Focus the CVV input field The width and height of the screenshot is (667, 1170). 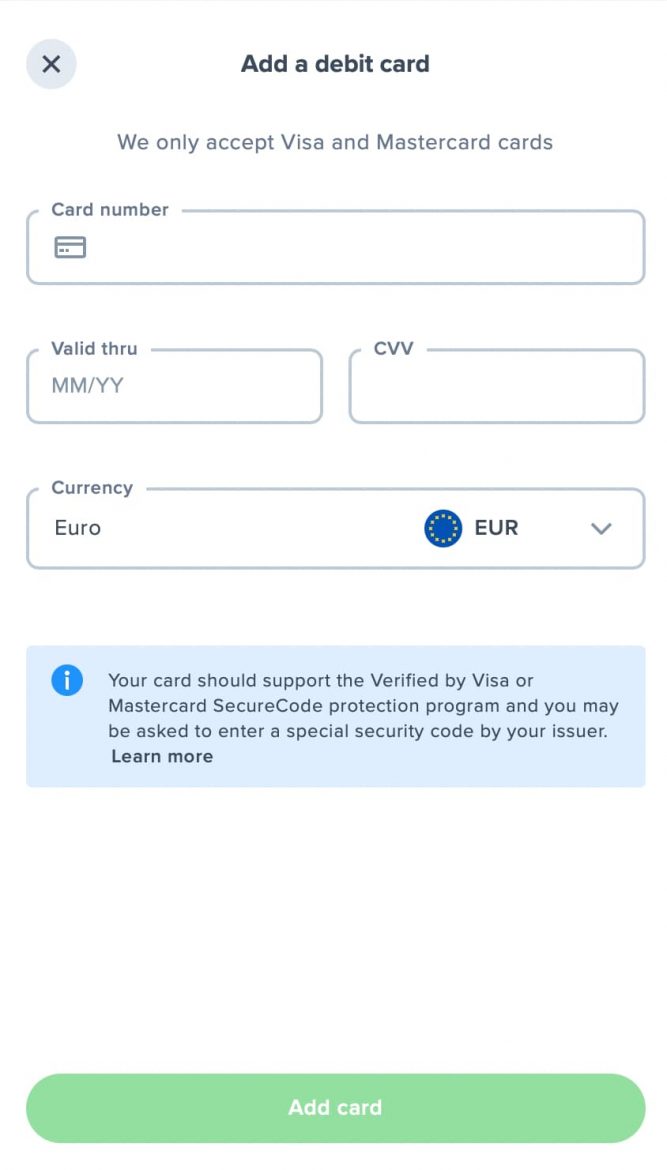coord(496,388)
